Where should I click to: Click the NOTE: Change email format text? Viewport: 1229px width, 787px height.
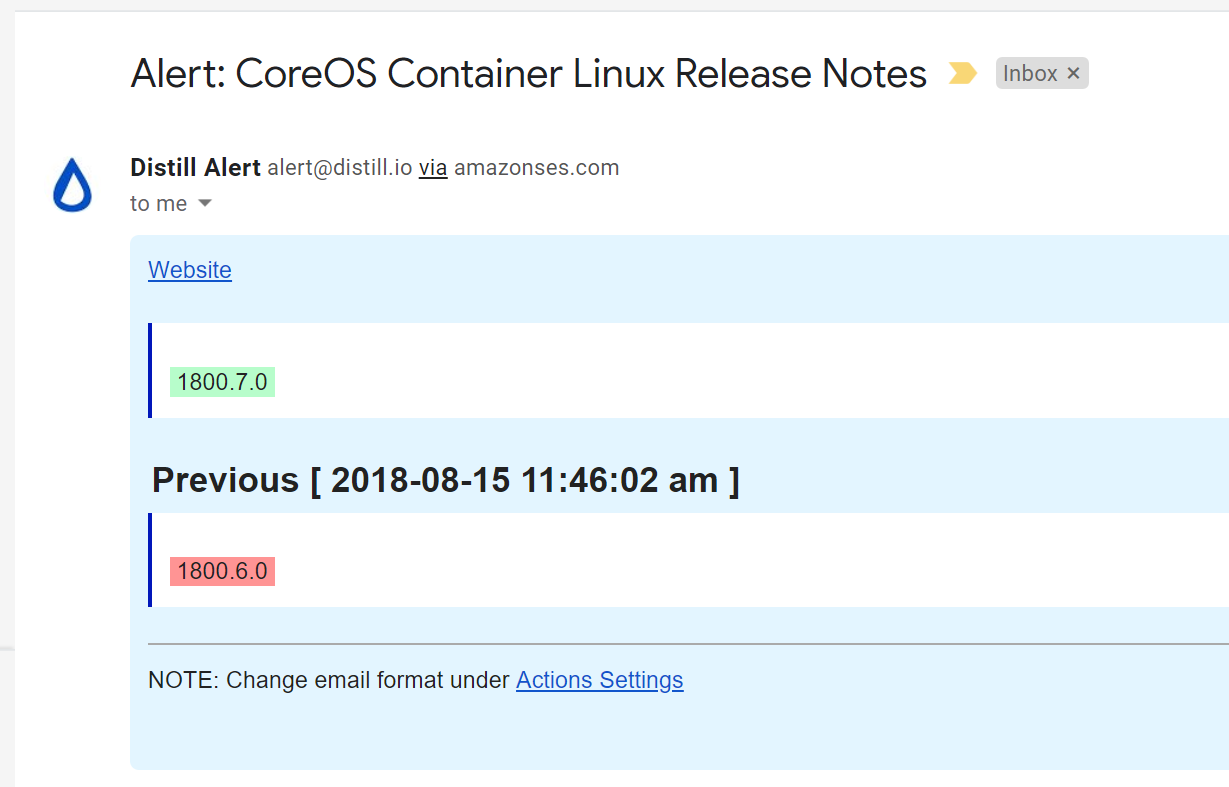pyautogui.click(x=329, y=680)
